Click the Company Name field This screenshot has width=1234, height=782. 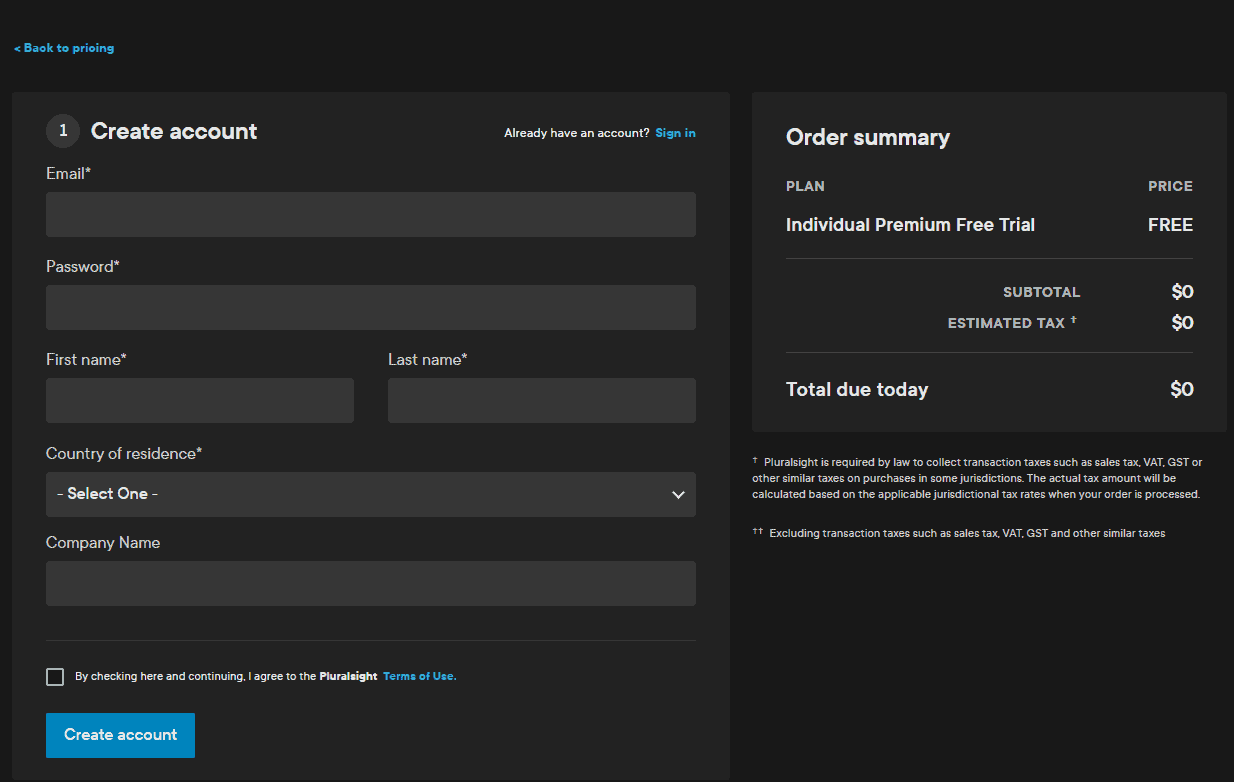[x=370, y=583]
